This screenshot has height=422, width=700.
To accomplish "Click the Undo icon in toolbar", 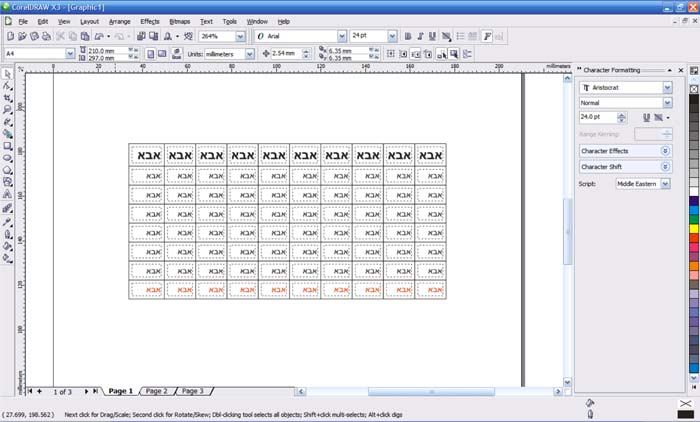I will [x=99, y=36].
